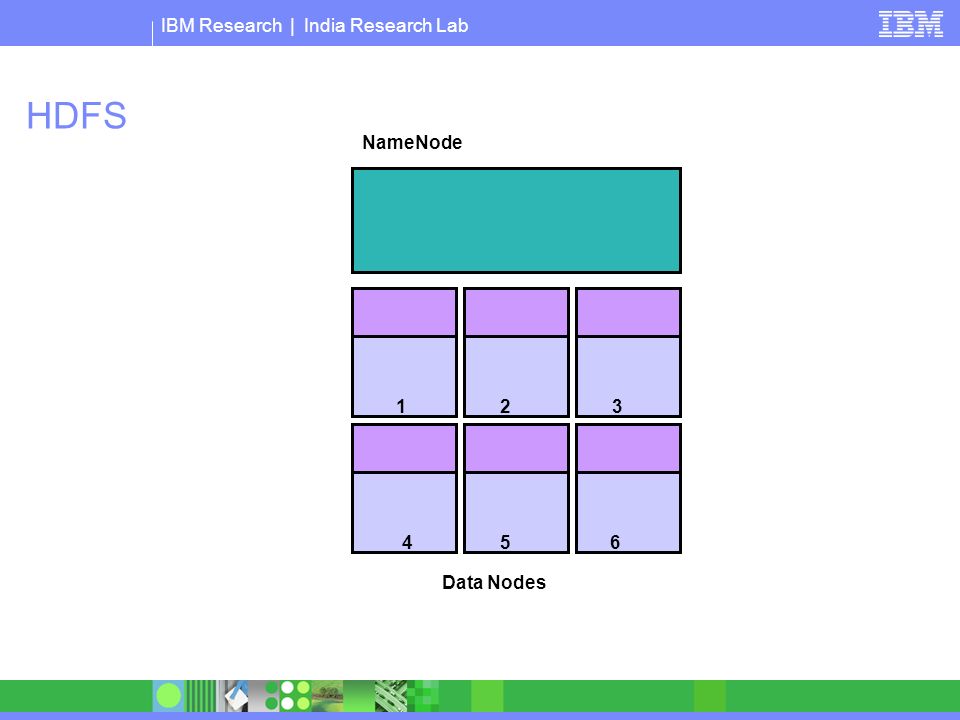Click the 'IBM Research' header text

[x=221, y=26]
